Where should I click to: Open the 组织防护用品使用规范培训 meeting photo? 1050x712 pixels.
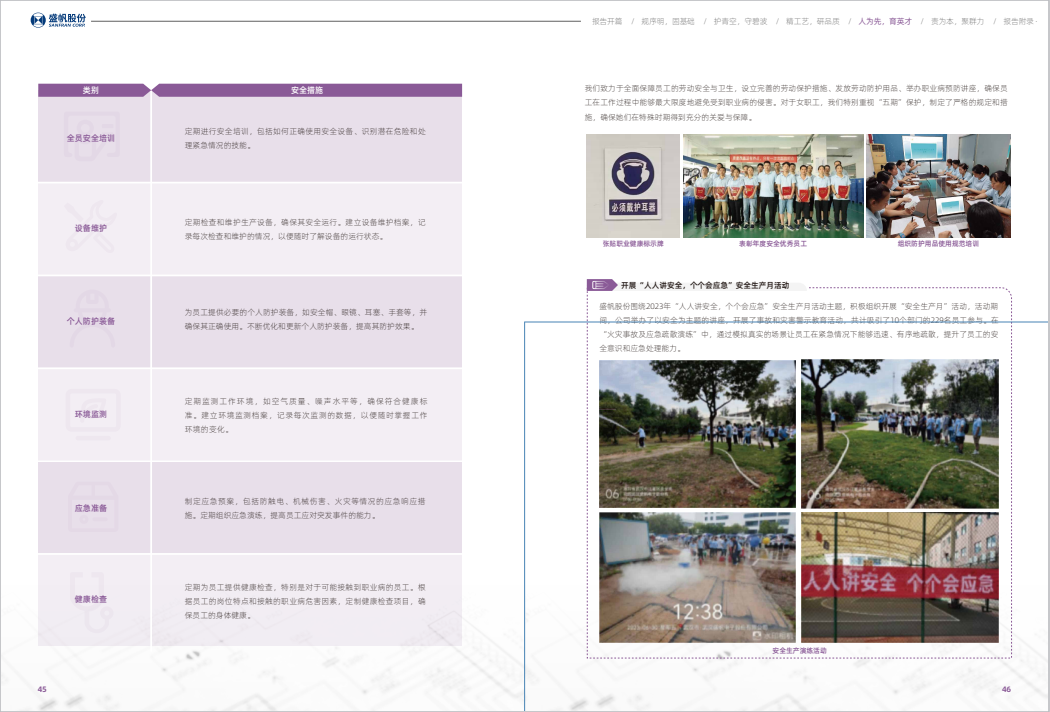(938, 185)
